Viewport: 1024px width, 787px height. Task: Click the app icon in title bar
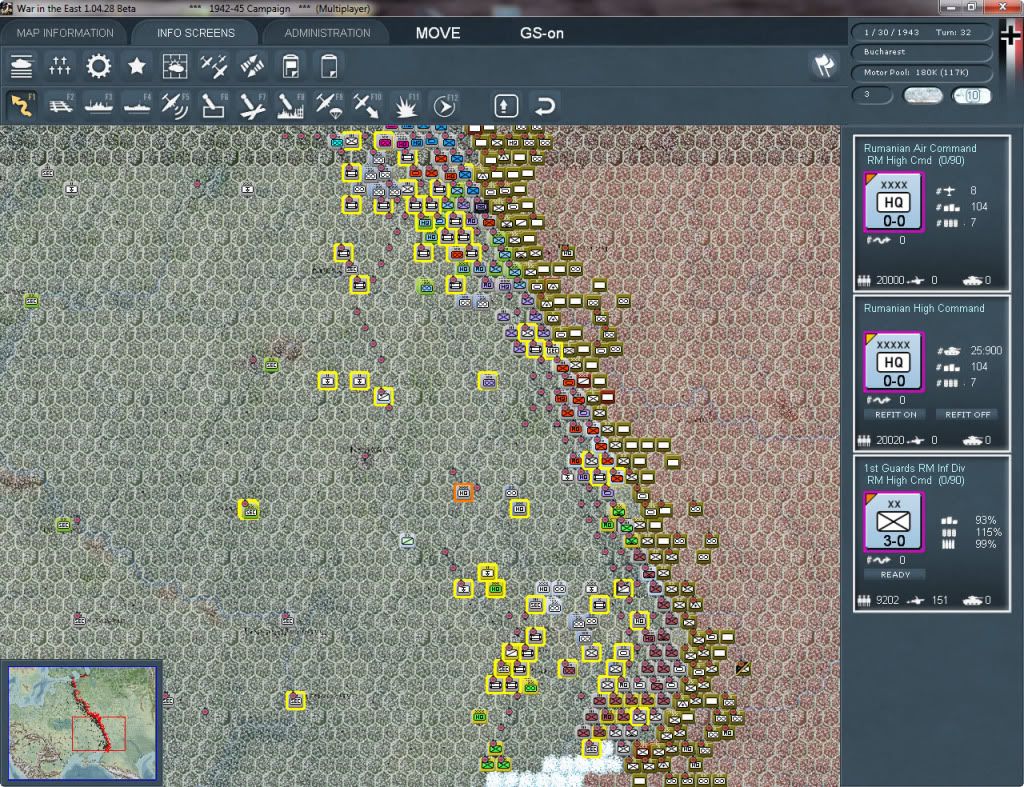[x=7, y=8]
